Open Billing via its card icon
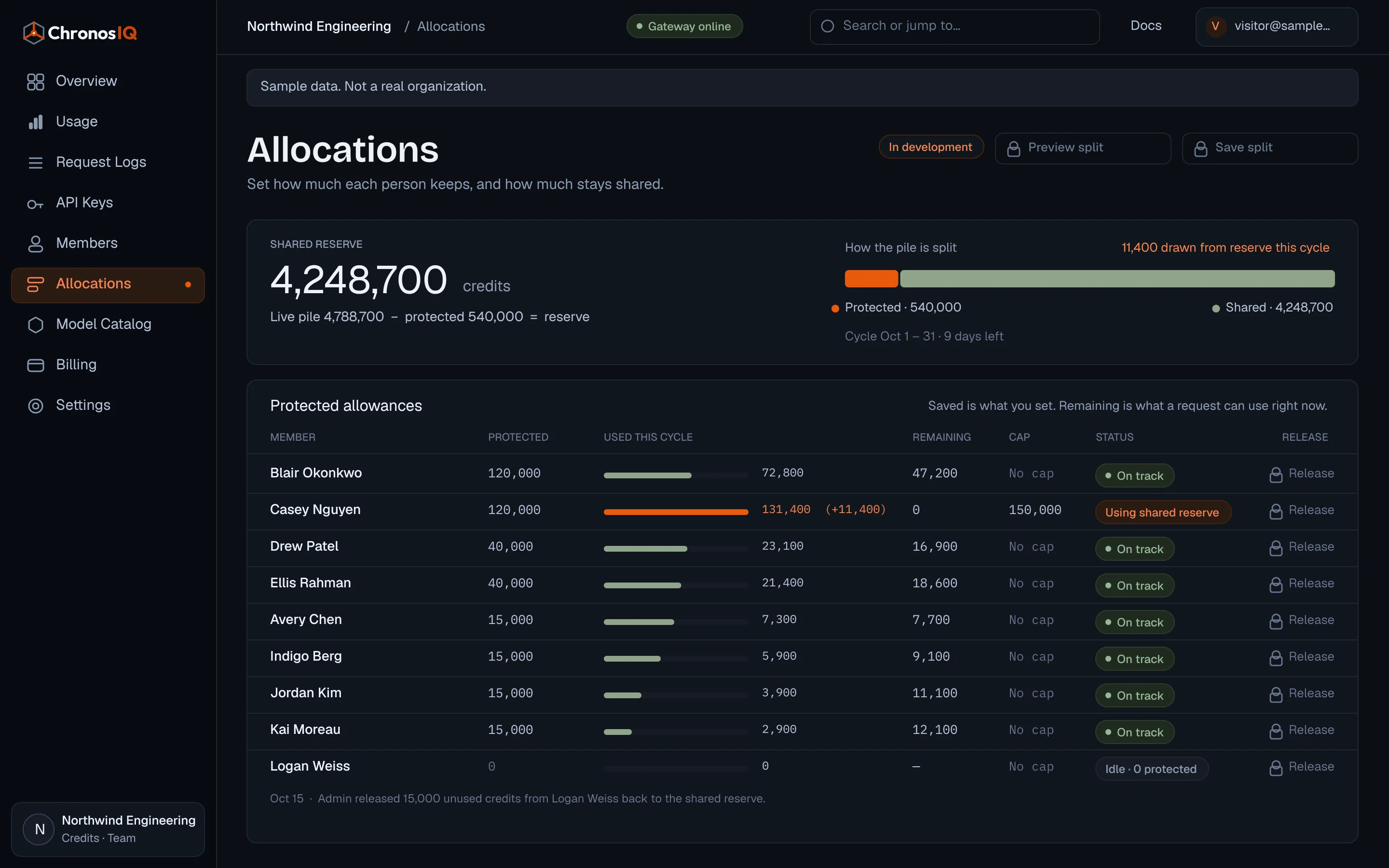The height and width of the screenshot is (868, 1389). 36,365
